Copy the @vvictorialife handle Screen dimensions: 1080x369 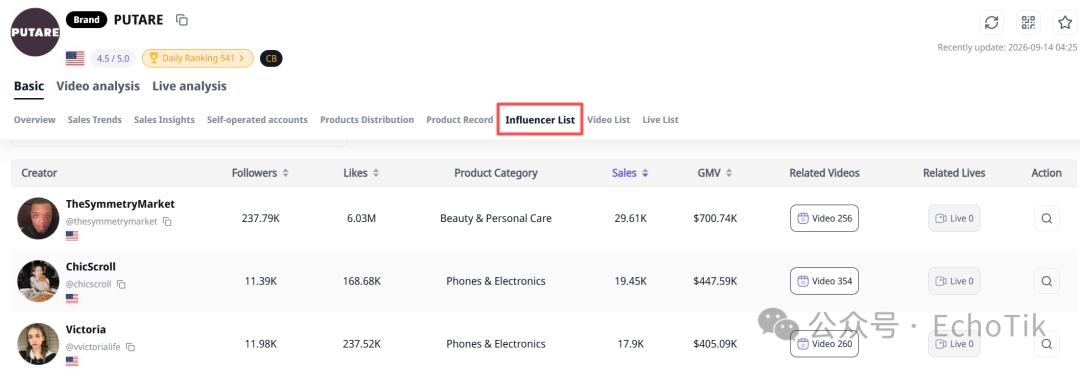(130, 347)
